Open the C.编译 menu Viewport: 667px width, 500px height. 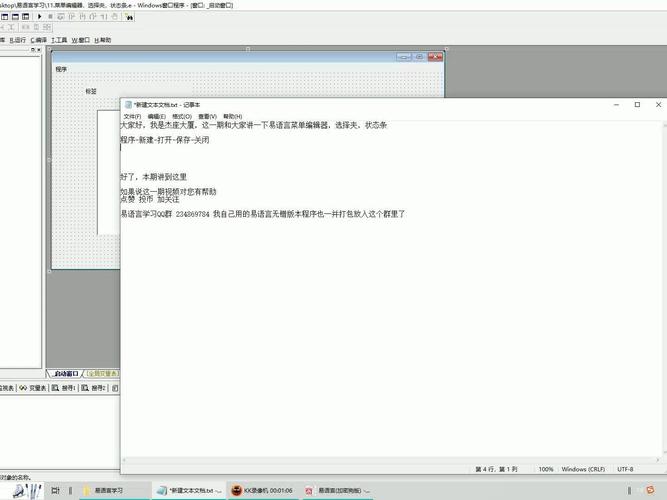(x=38, y=40)
